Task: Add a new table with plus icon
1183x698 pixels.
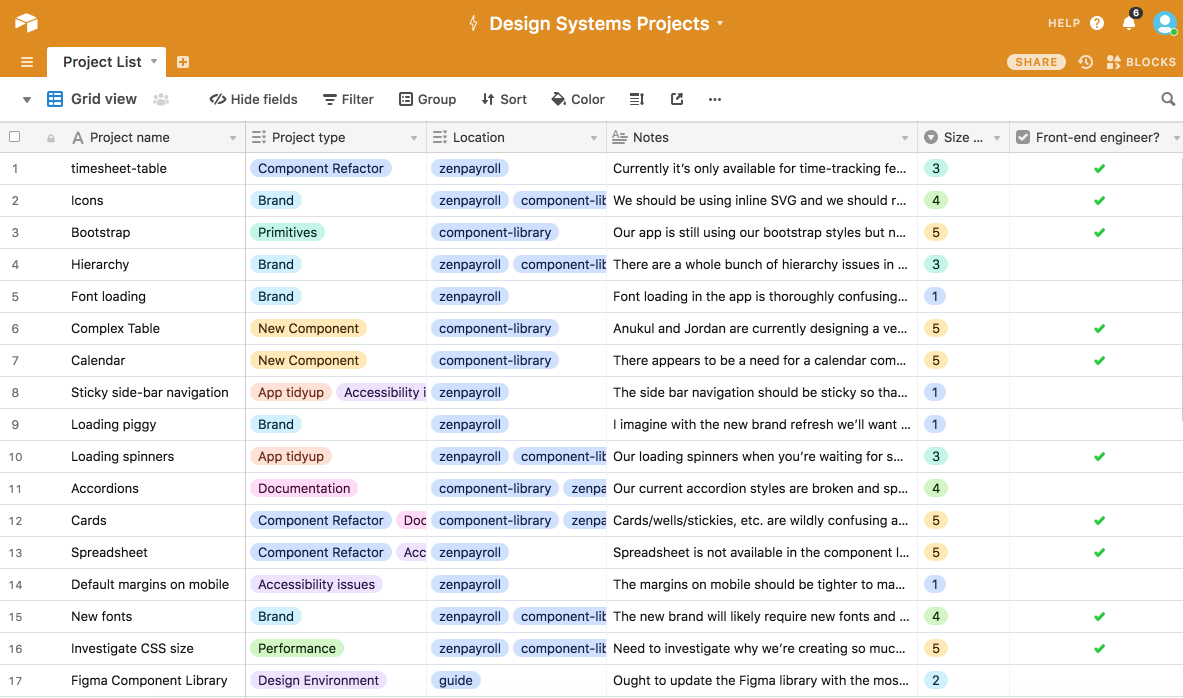Action: click(183, 62)
